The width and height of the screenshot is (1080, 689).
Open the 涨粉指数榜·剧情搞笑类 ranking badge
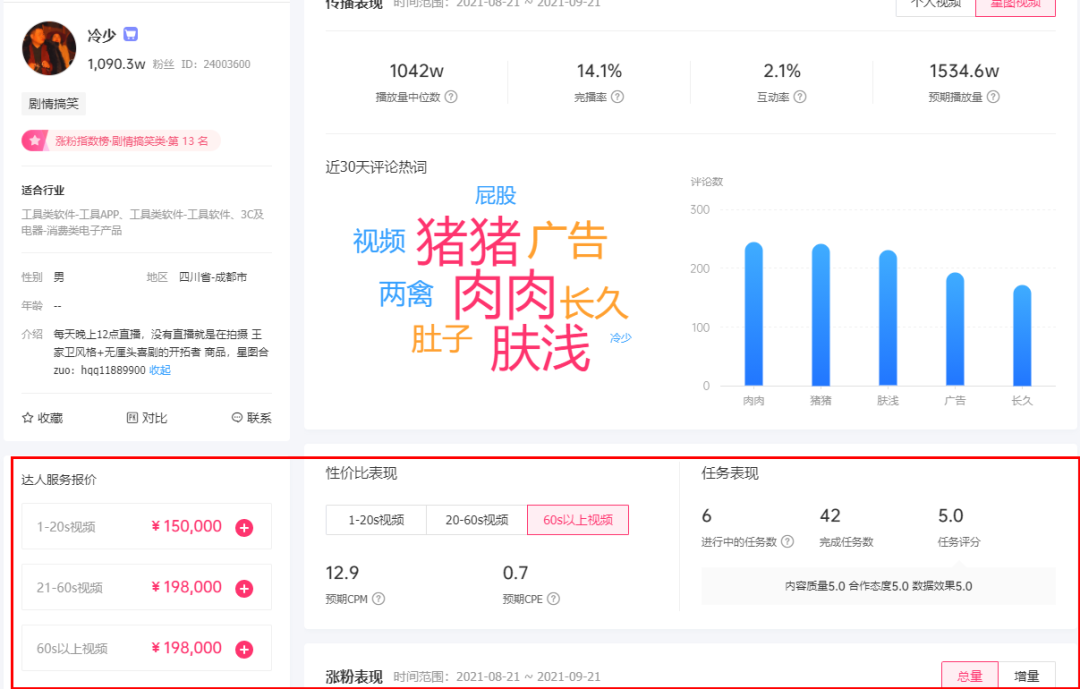[x=121, y=141]
